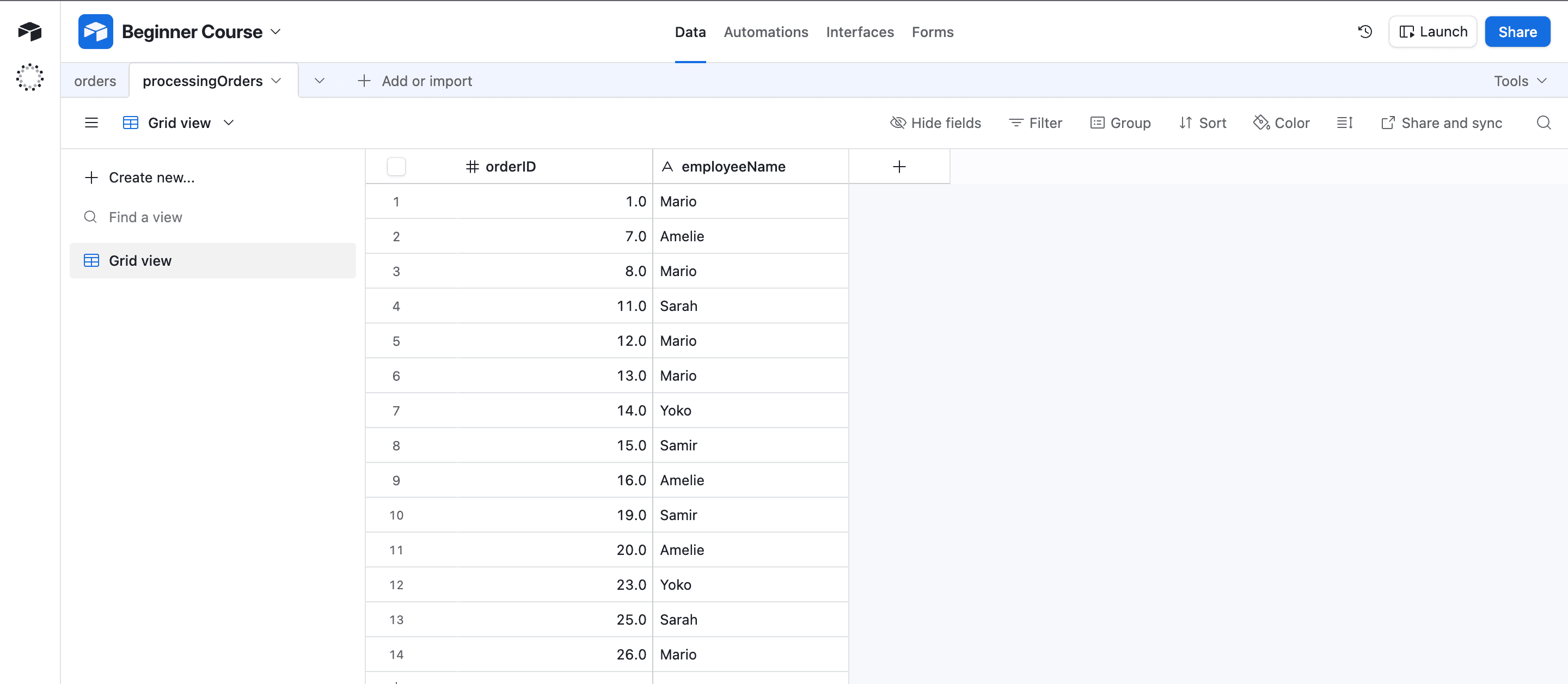The image size is (1568, 684).
Task: Open the Group options
Action: [x=1120, y=123]
